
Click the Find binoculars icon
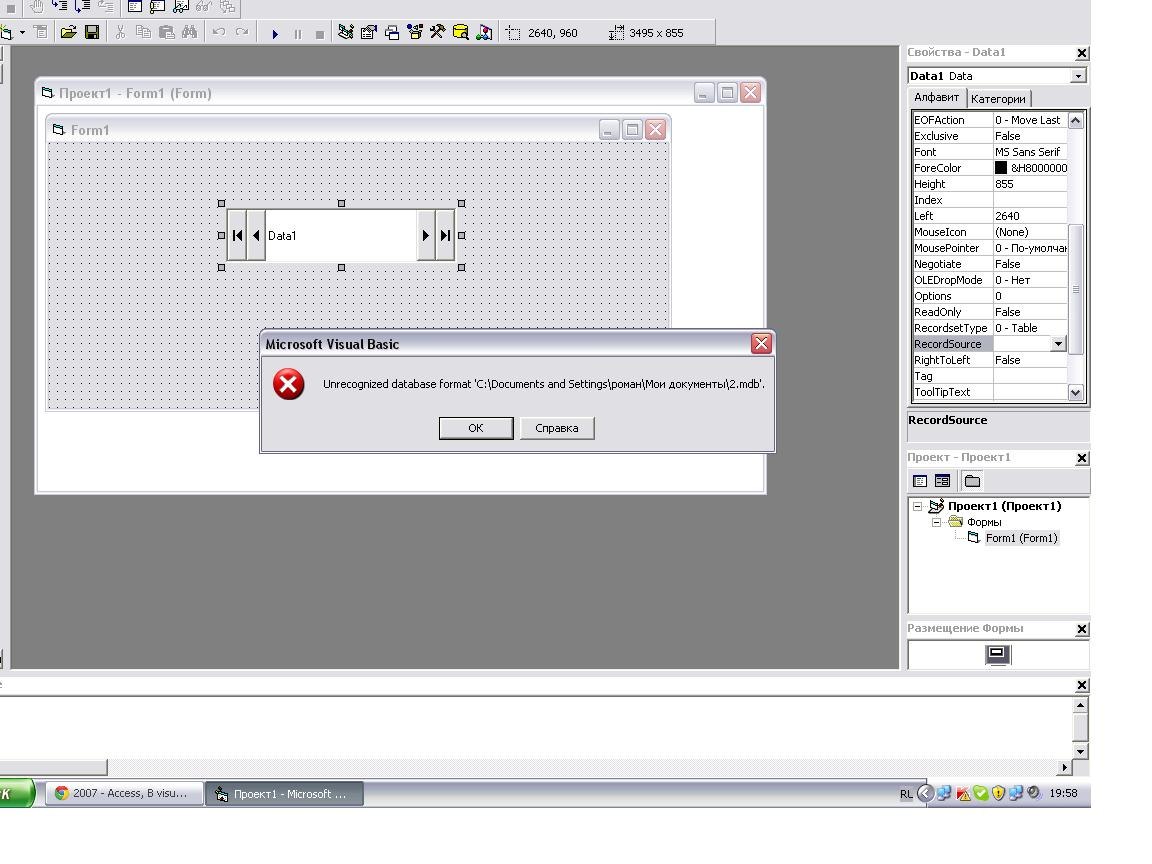coord(190,32)
